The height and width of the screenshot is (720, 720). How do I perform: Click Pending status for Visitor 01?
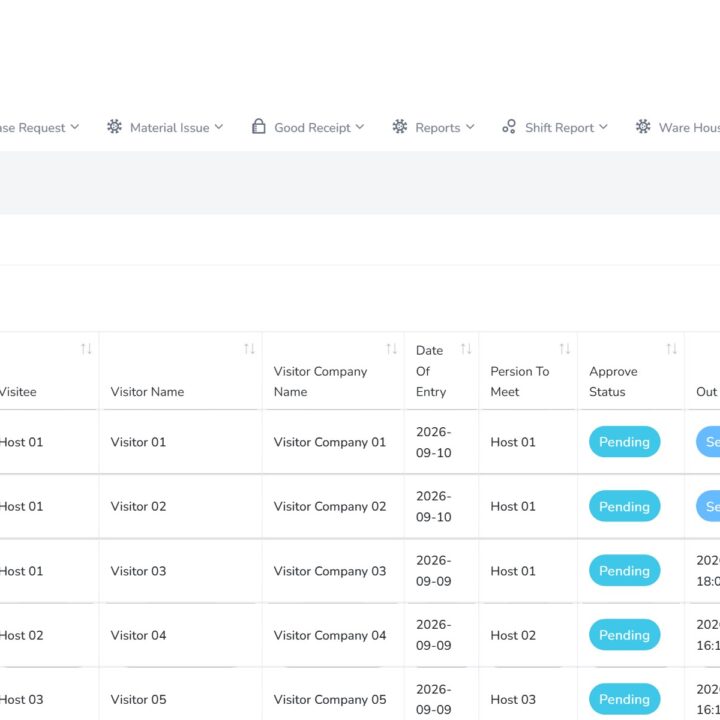point(624,442)
